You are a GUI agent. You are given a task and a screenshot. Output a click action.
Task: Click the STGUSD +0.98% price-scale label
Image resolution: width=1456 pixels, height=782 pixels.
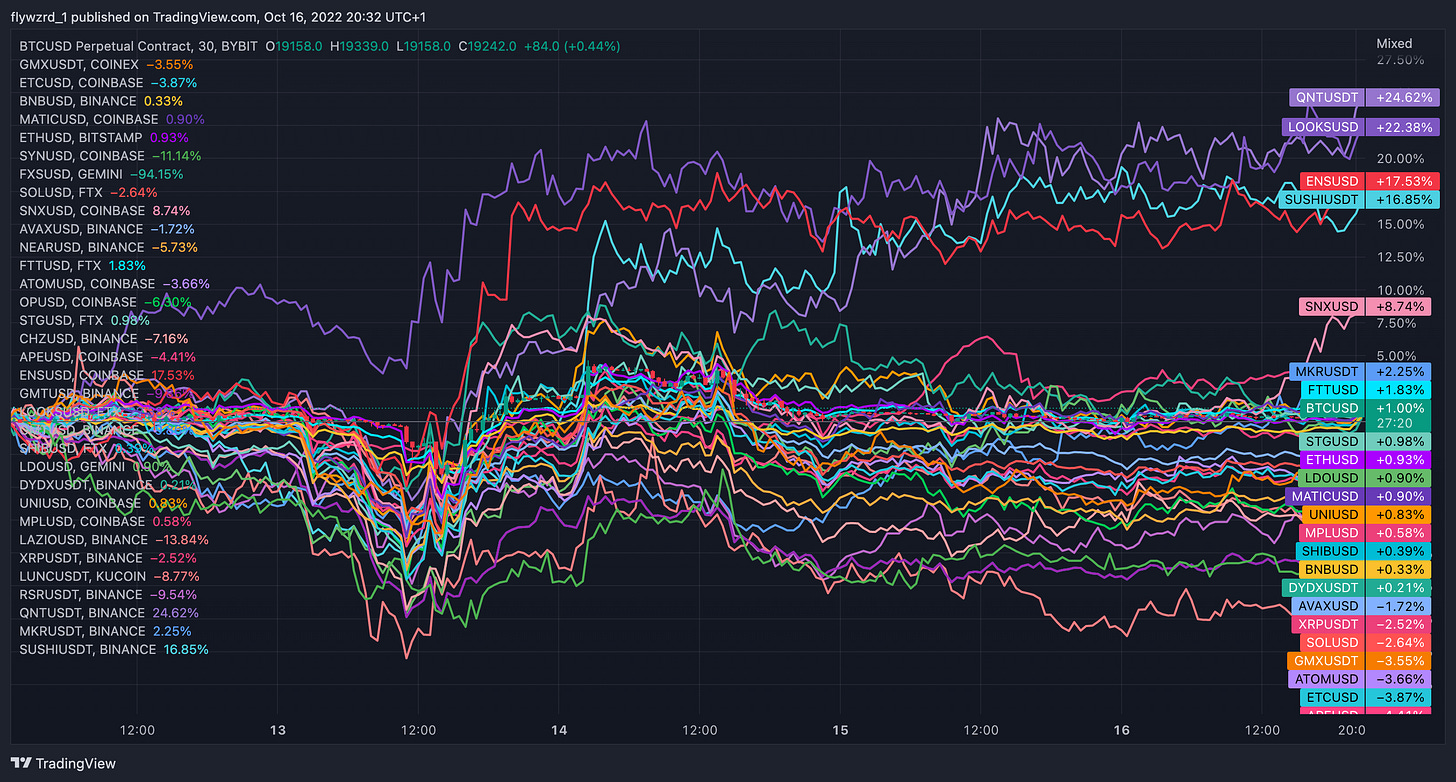click(1365, 442)
